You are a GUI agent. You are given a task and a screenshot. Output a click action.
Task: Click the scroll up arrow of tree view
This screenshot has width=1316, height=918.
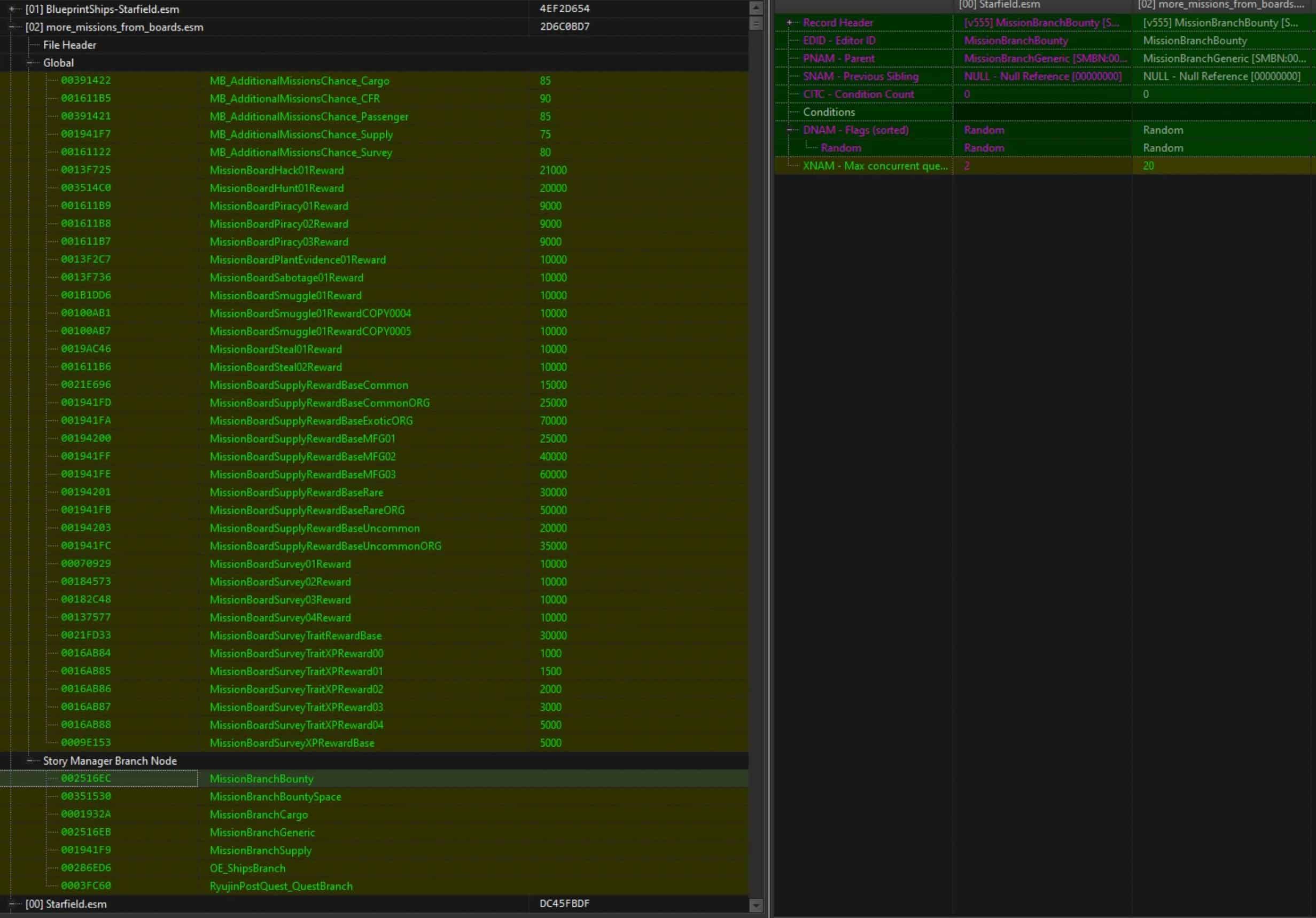[x=756, y=8]
